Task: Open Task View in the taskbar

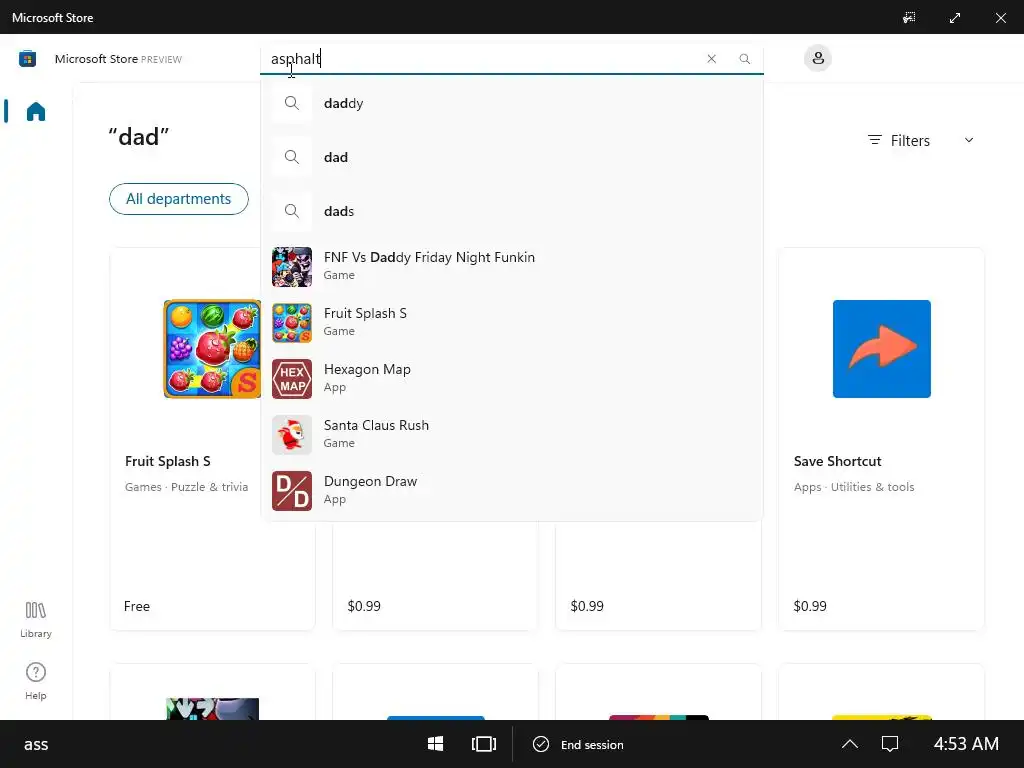Action: [484, 744]
